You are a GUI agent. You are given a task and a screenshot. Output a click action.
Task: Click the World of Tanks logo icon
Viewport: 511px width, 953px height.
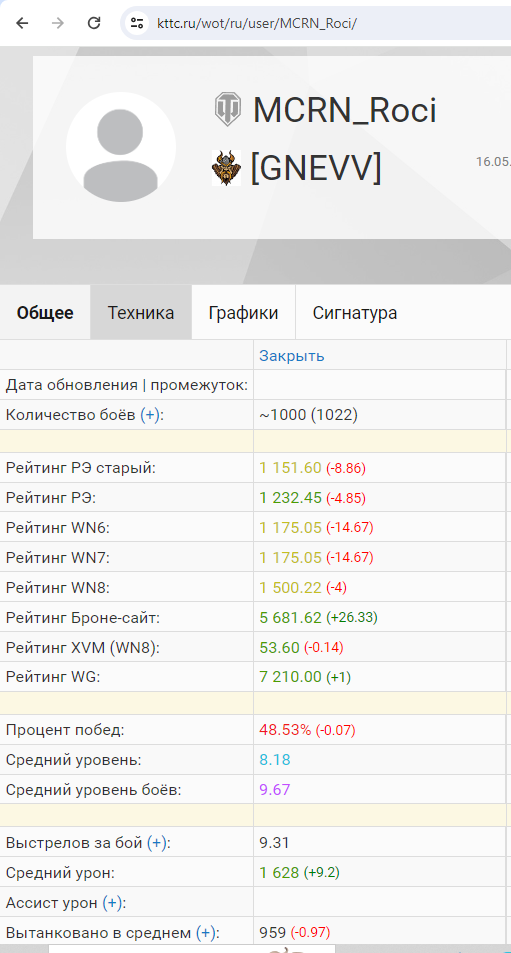228,109
